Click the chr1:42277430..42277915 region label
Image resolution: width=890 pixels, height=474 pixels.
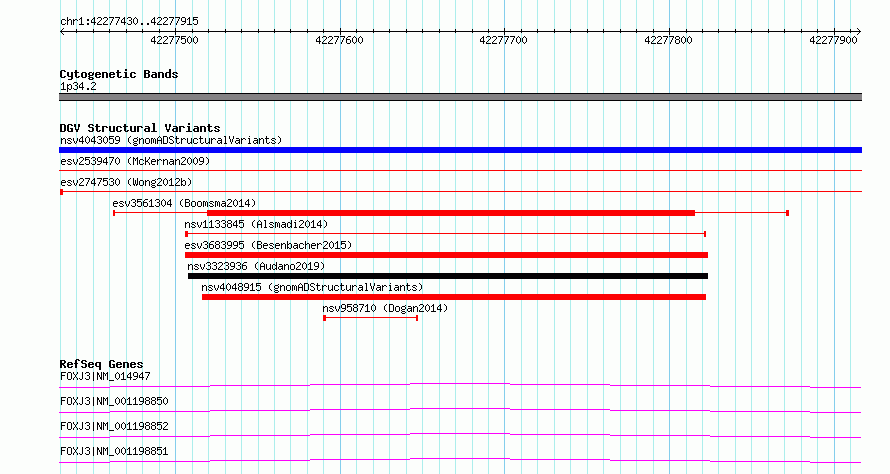129,21
